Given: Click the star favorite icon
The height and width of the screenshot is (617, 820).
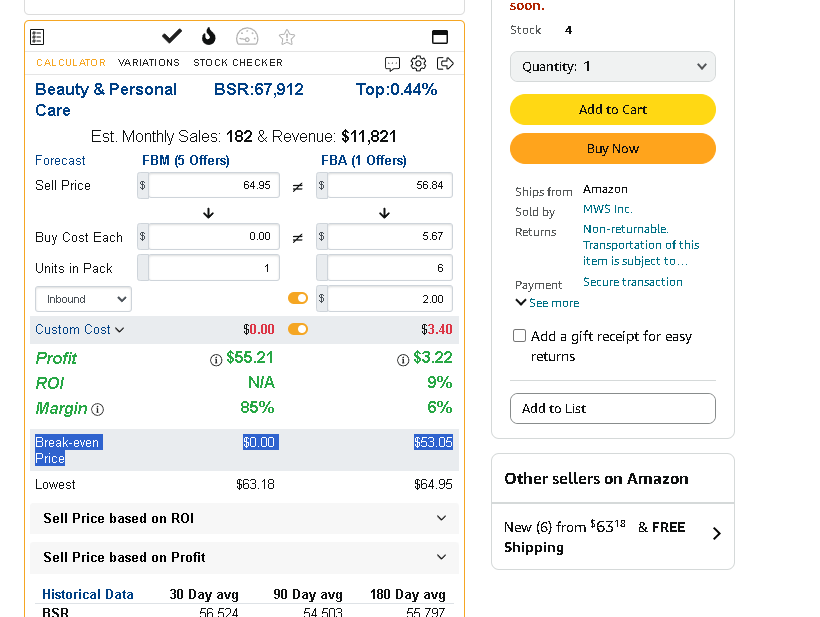Looking at the screenshot, I should point(287,37).
